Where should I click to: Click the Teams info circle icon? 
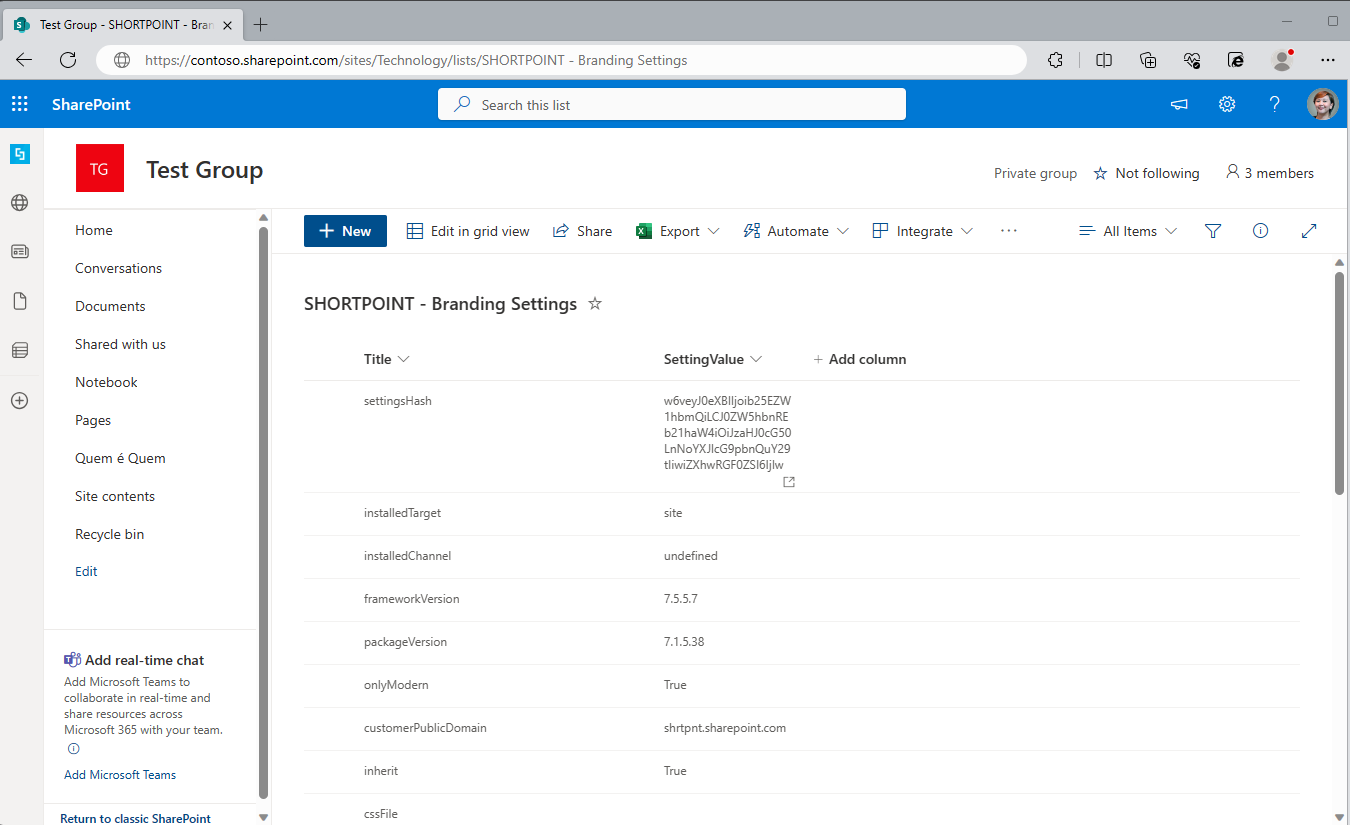[x=73, y=748]
